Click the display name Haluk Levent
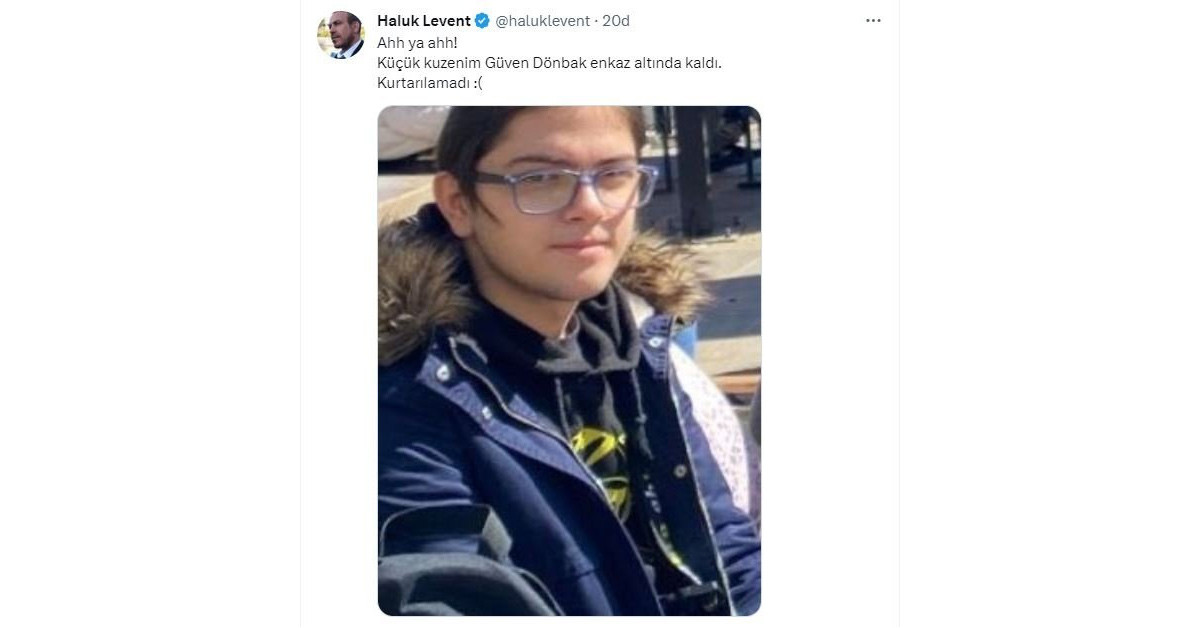 (424, 21)
